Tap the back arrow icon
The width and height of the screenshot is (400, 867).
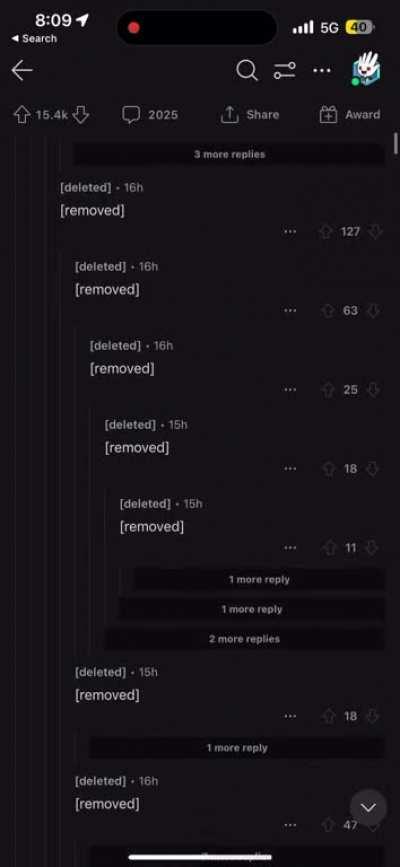[x=22, y=71]
